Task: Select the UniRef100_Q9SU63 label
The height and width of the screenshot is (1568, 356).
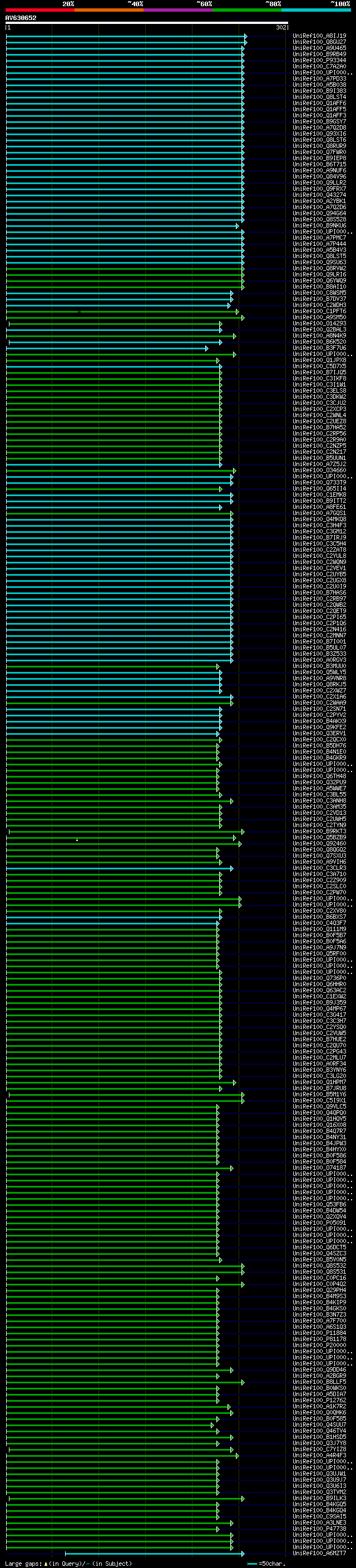Action: click(319, 263)
